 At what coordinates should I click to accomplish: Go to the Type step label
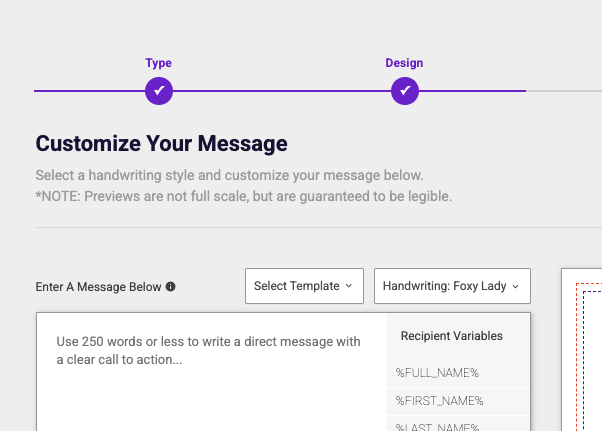(x=158, y=63)
